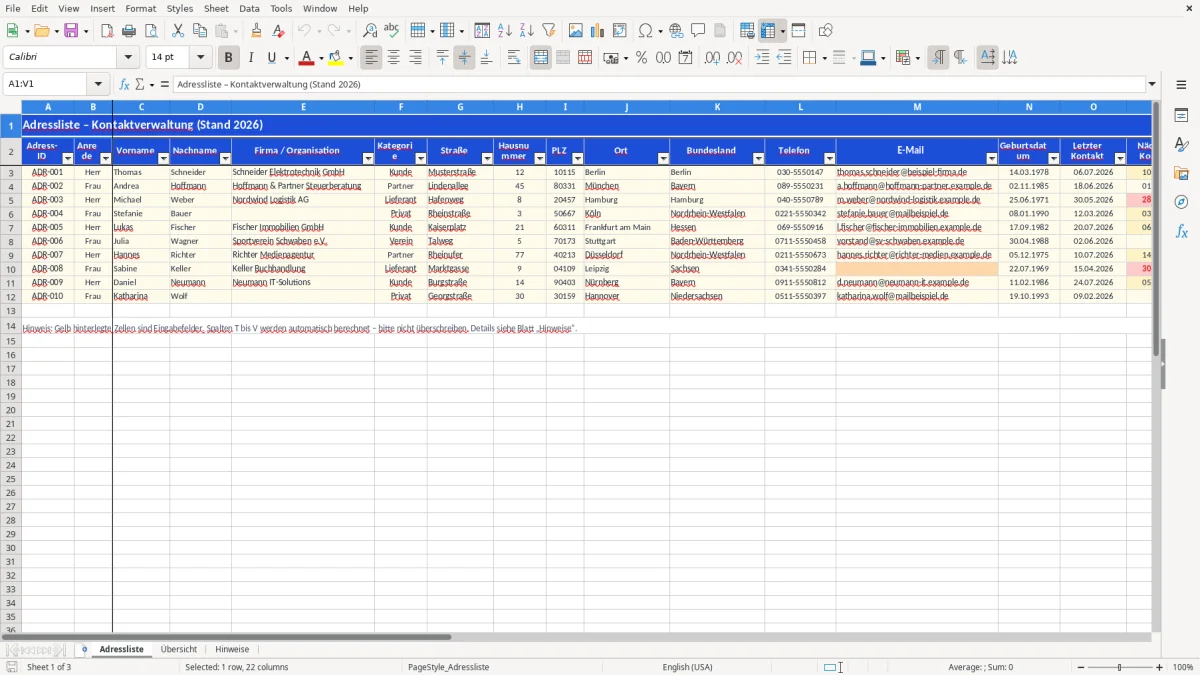Click the sidebar settings hamburger button

click(x=1181, y=85)
